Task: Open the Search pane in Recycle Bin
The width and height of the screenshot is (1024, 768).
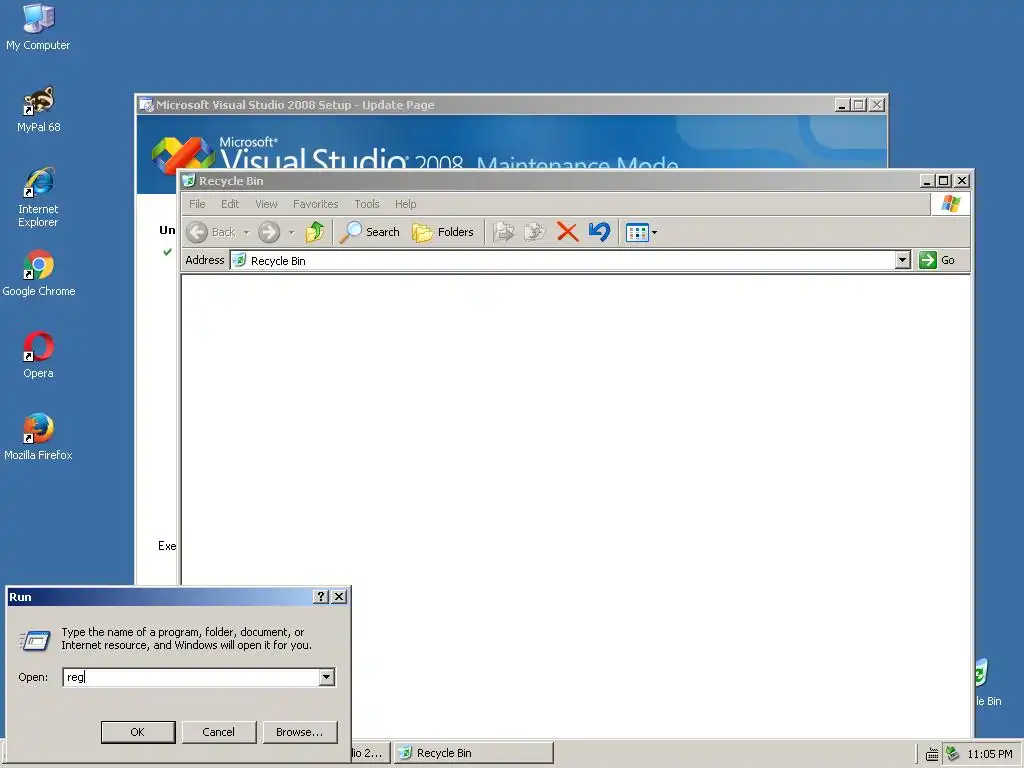Action: tap(370, 232)
